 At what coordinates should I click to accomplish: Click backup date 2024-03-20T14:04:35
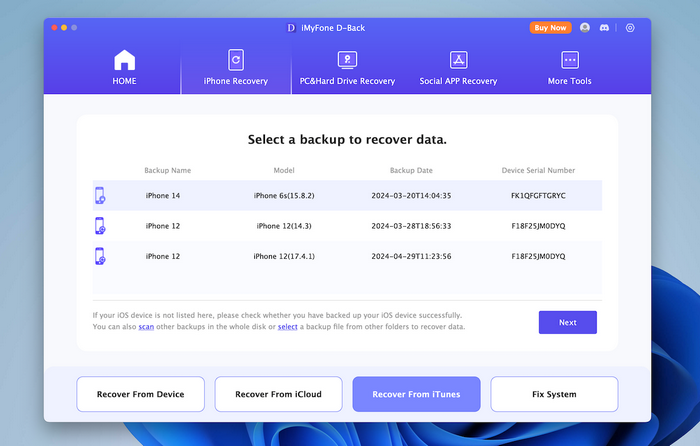tap(411, 196)
